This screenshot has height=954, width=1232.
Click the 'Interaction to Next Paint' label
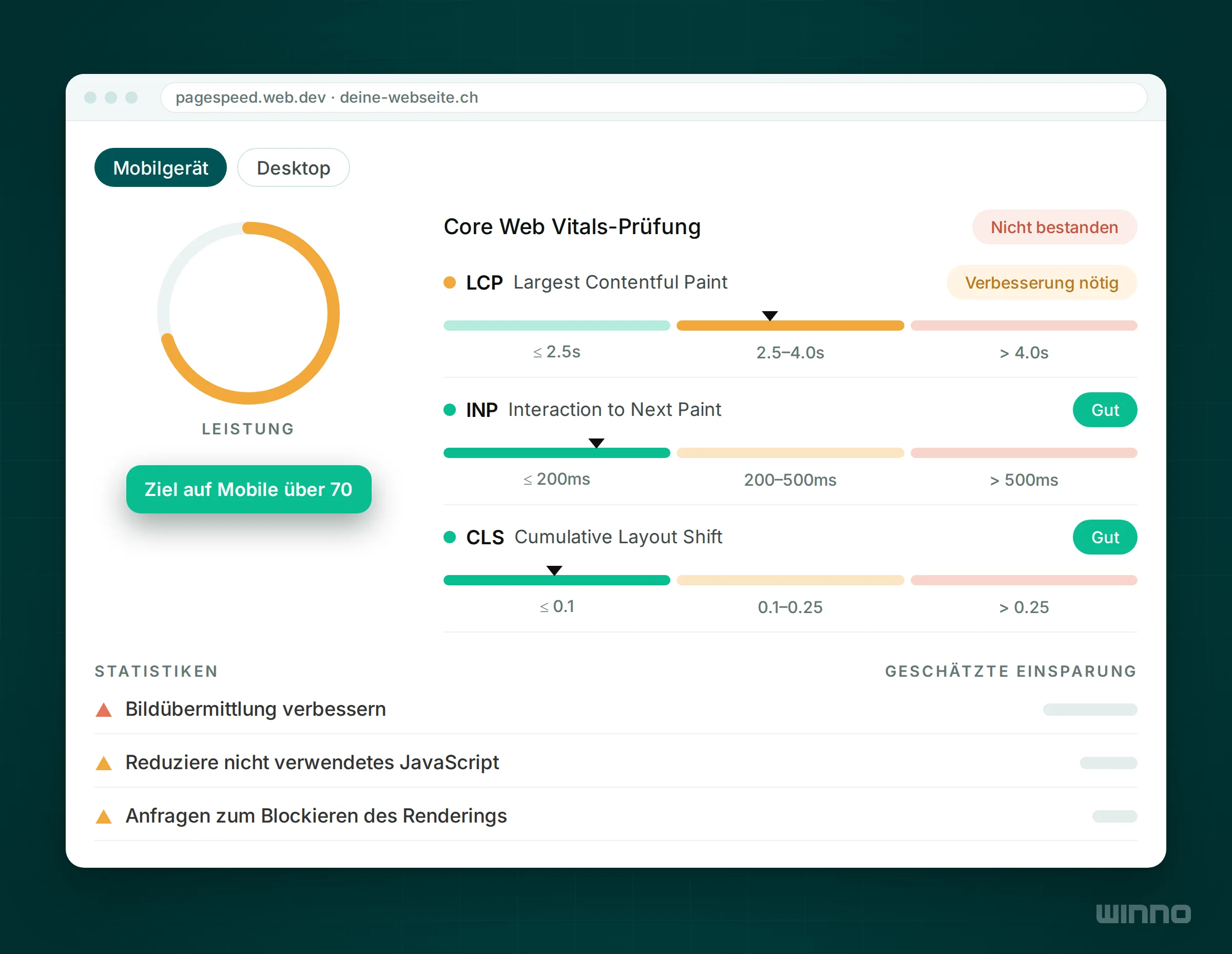click(x=614, y=410)
